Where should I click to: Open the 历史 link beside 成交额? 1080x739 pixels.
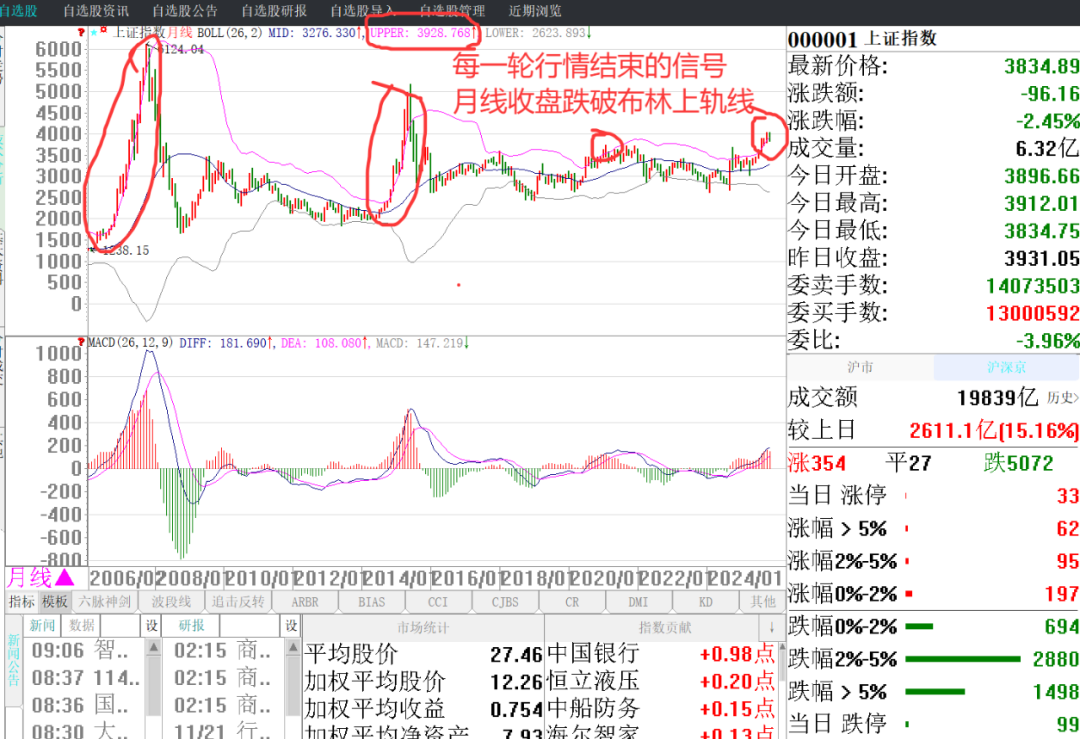click(1063, 397)
